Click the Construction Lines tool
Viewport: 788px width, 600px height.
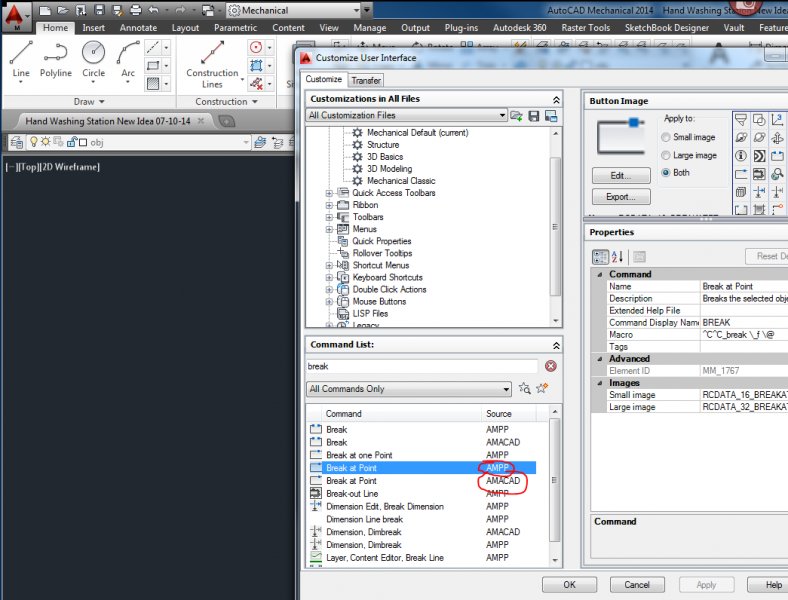(212, 63)
